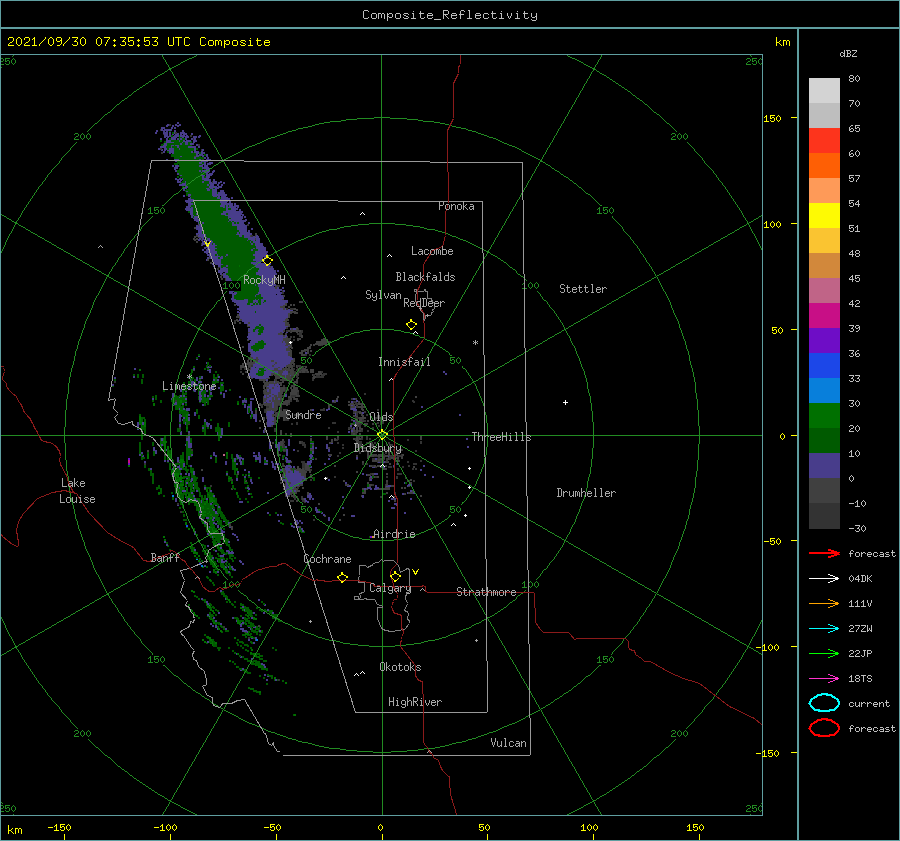Click the red forecast ellipse icon
The width and height of the screenshot is (900, 841).
point(824,728)
